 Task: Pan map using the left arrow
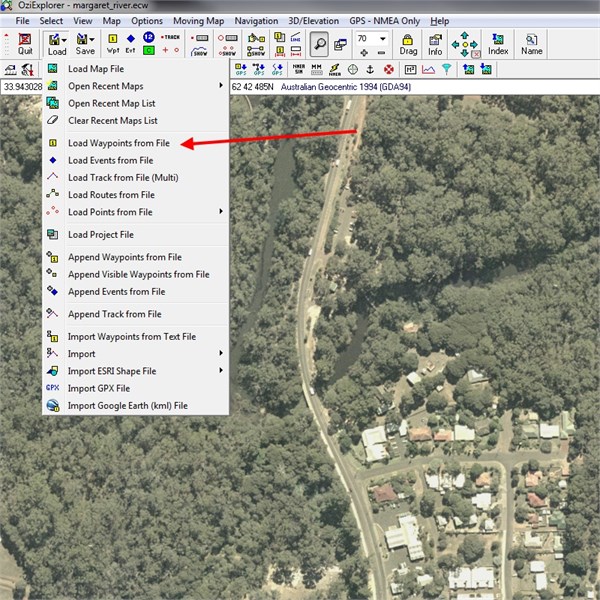[x=455, y=45]
